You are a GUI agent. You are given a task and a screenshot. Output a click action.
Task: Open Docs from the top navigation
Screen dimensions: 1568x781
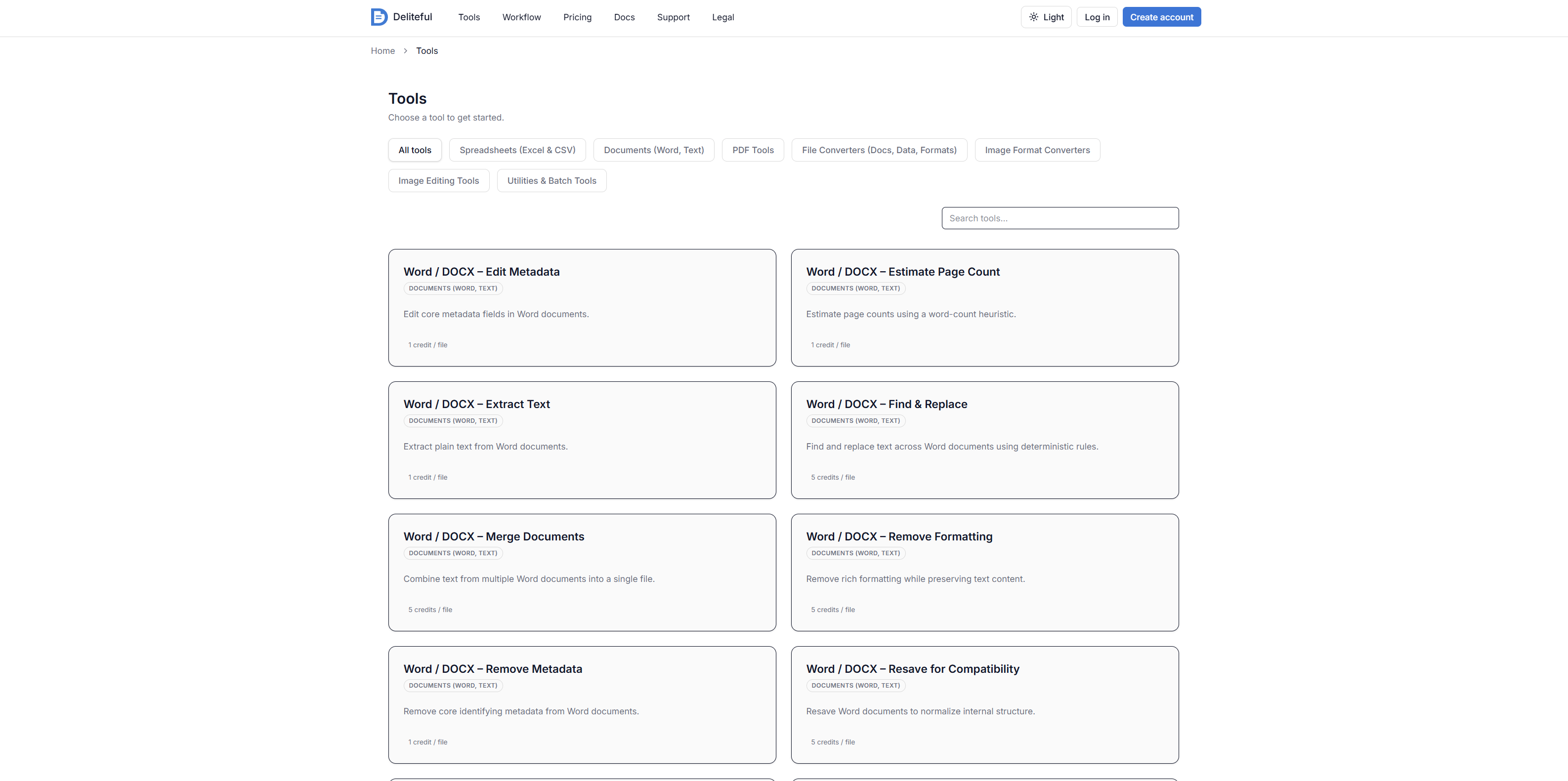point(624,17)
